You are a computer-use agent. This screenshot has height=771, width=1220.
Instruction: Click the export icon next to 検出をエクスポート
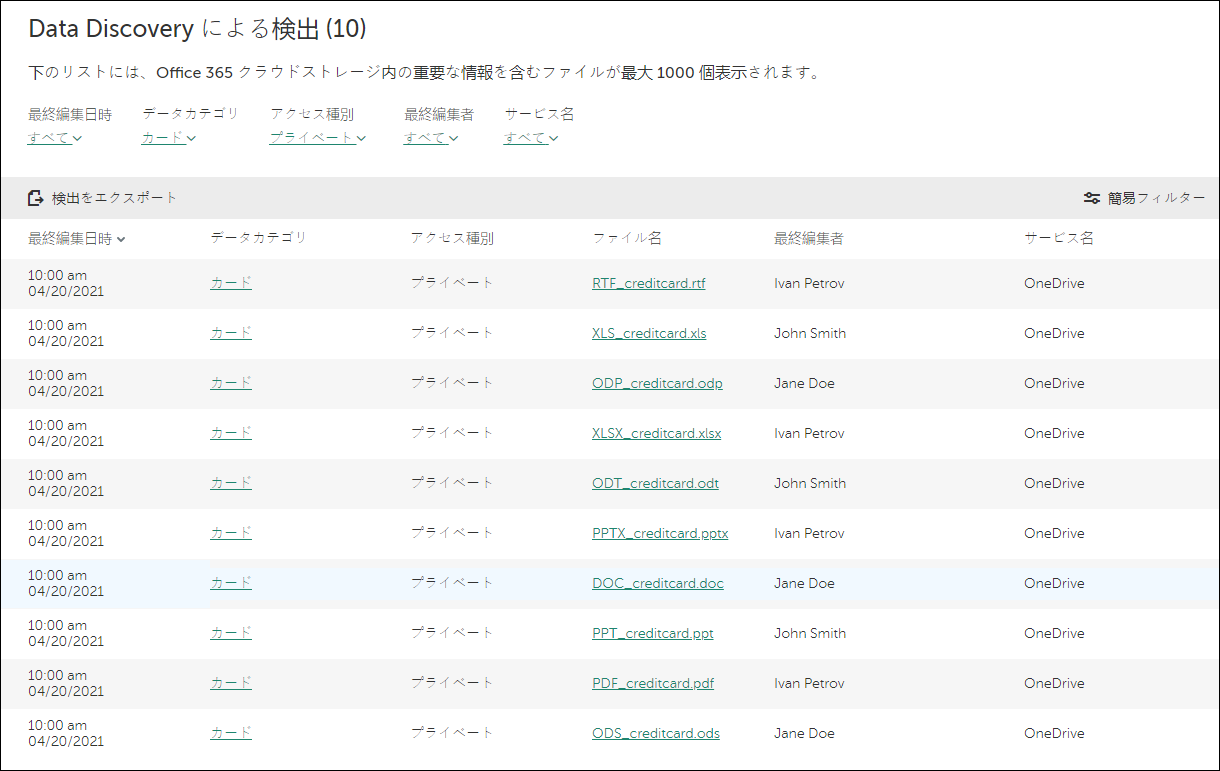click(33, 197)
